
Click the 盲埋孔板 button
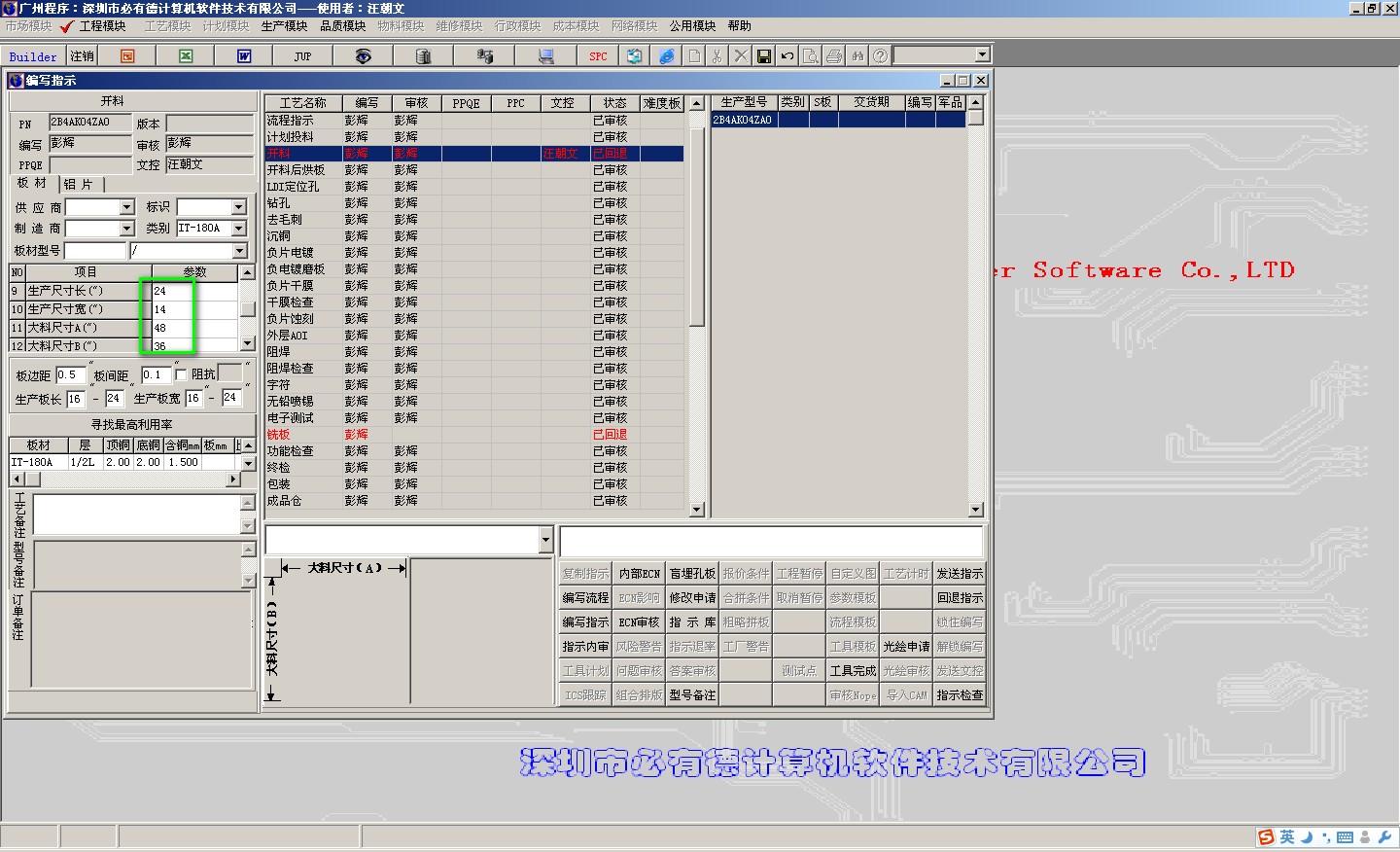pyautogui.click(x=692, y=574)
